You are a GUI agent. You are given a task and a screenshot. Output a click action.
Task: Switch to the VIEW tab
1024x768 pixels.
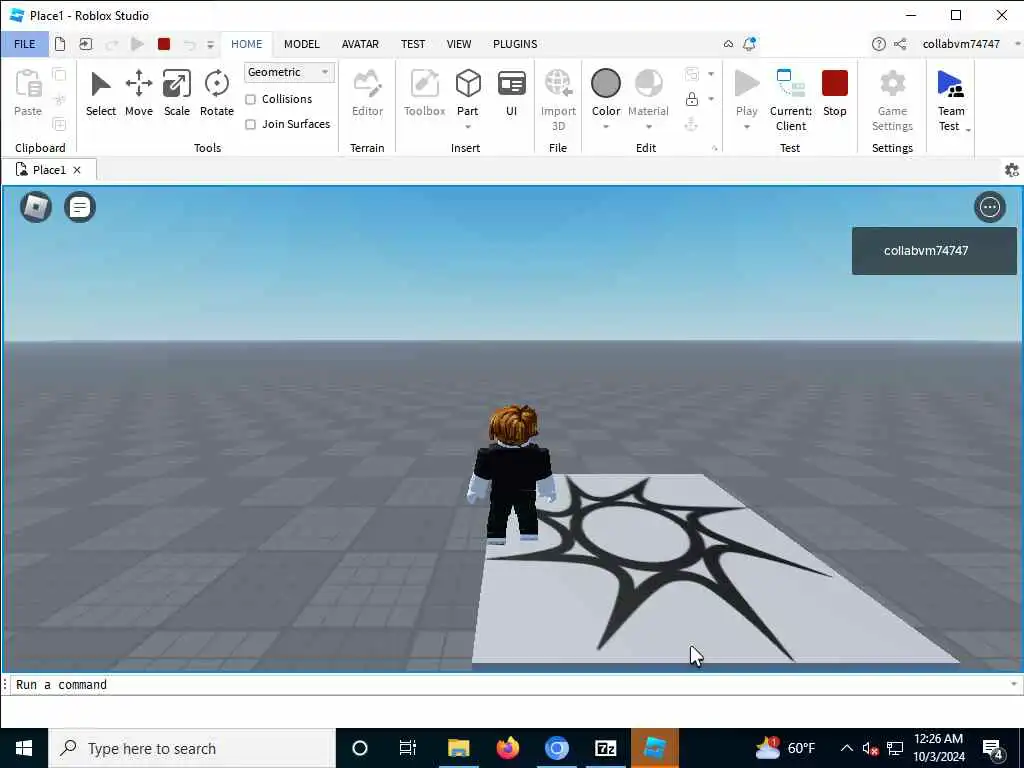(x=458, y=44)
